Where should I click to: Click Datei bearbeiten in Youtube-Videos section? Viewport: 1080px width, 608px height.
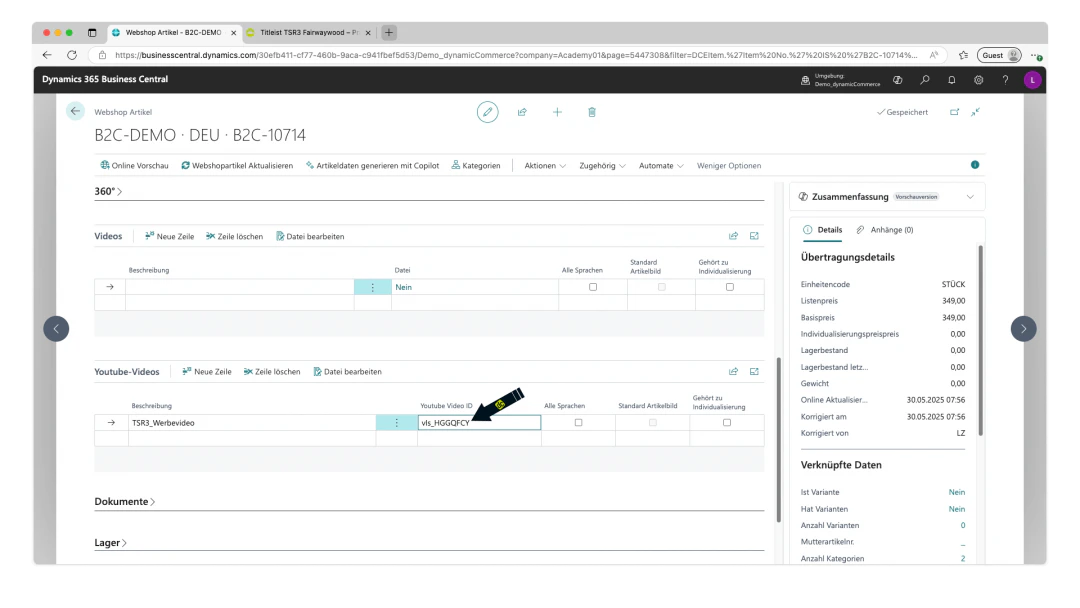coord(347,372)
